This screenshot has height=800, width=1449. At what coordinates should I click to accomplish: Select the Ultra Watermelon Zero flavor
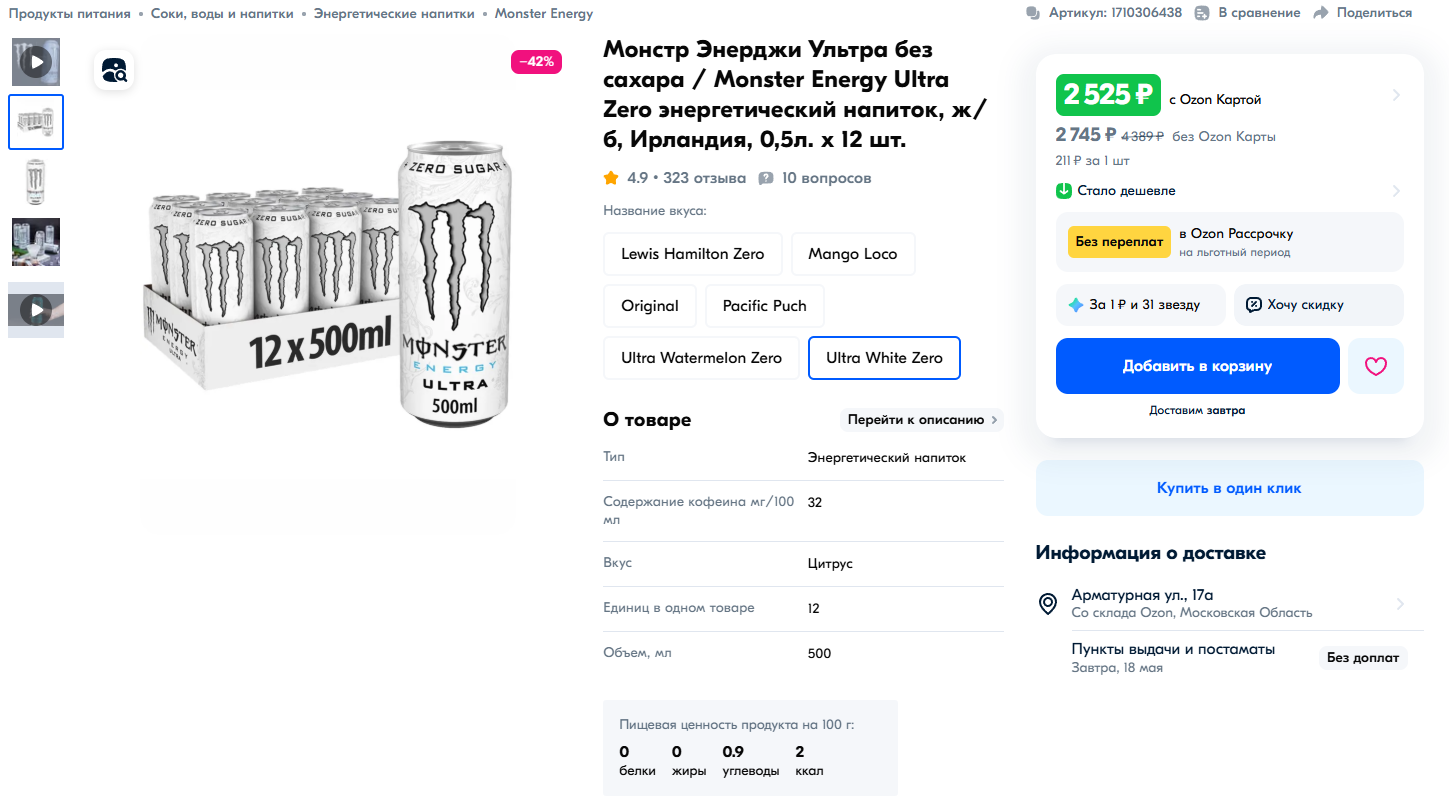tap(701, 358)
